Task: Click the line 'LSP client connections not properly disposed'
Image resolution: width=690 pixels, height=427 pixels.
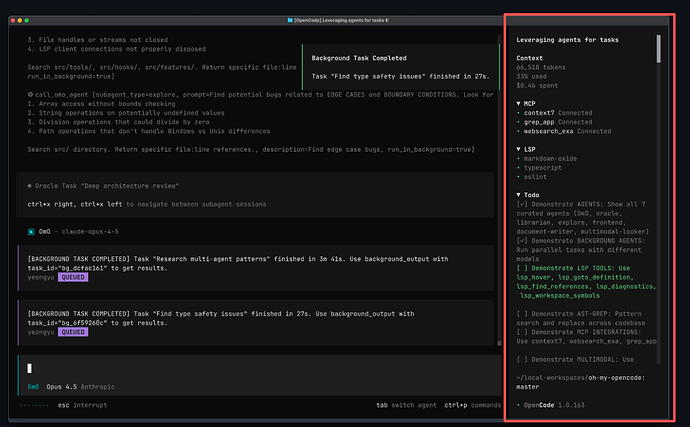Action: (x=117, y=49)
